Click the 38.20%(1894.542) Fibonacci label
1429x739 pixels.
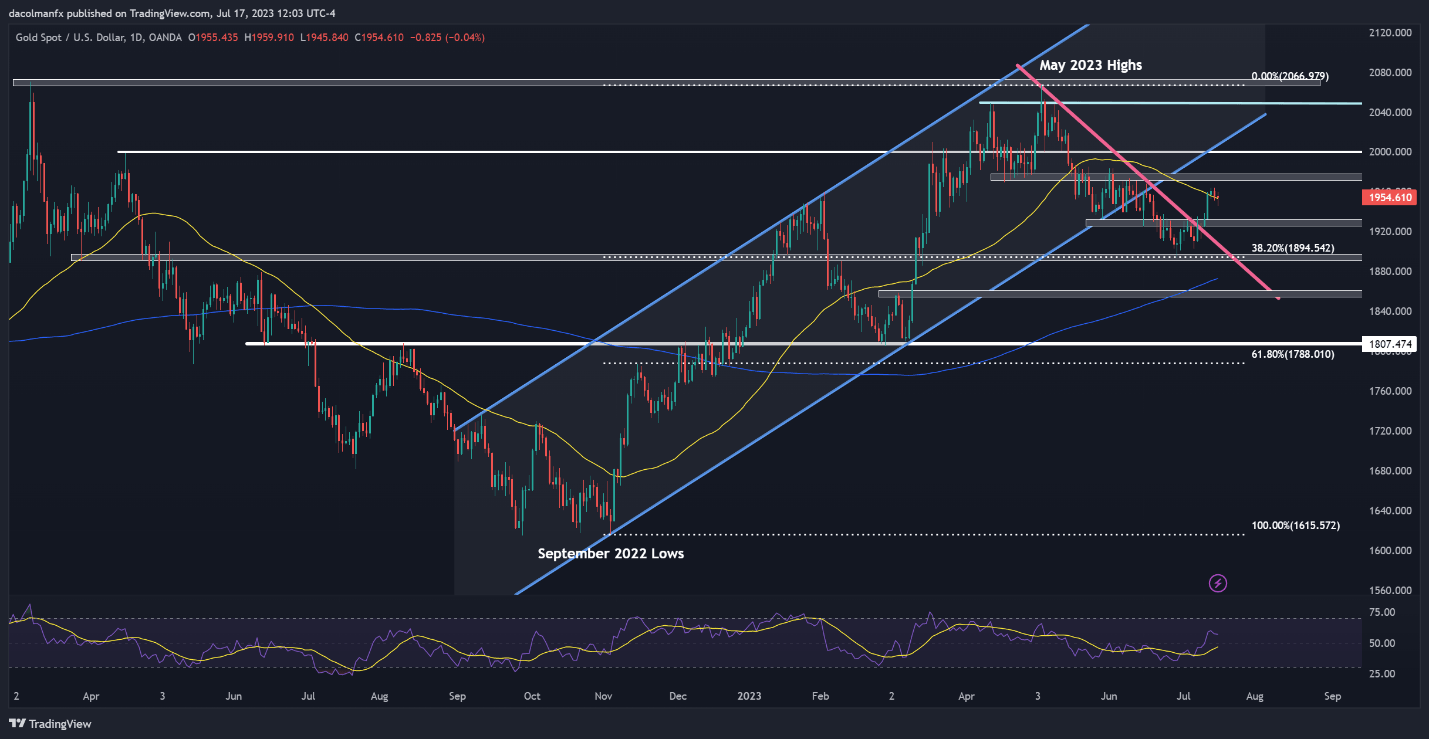[1293, 247]
